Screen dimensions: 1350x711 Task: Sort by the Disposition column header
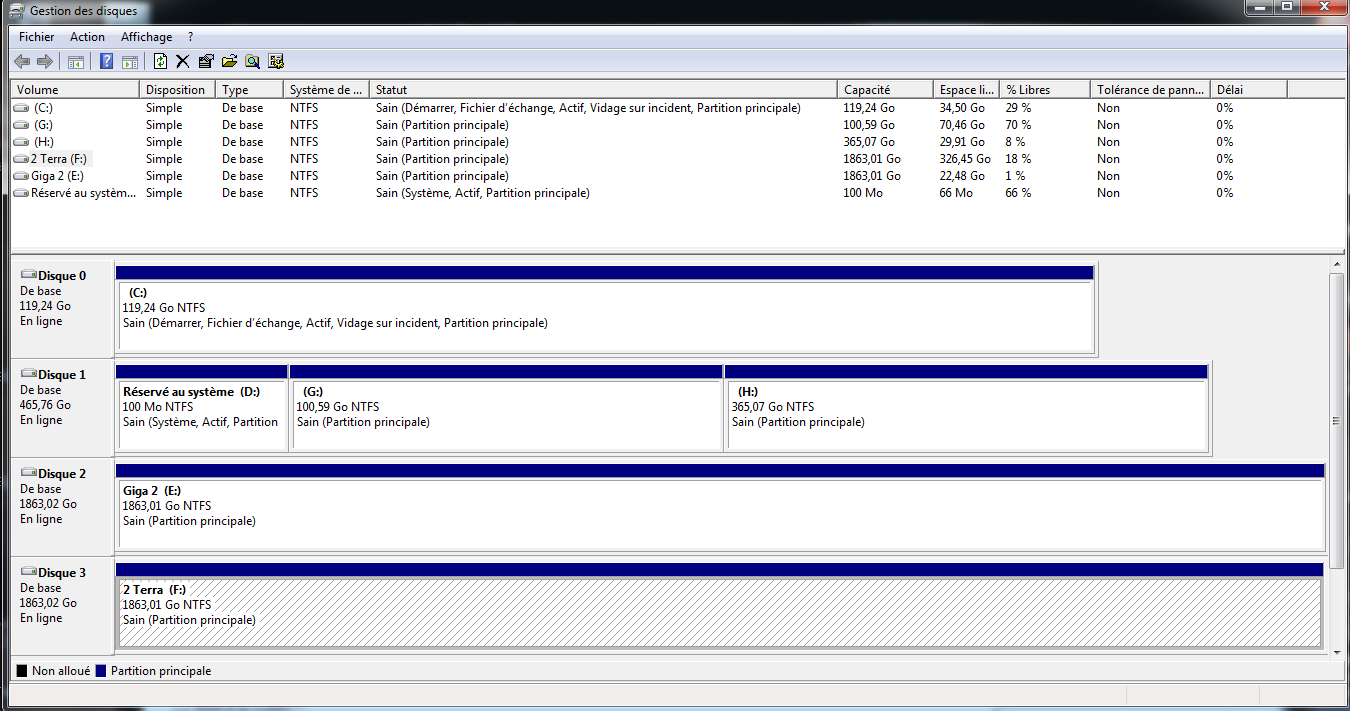point(177,90)
